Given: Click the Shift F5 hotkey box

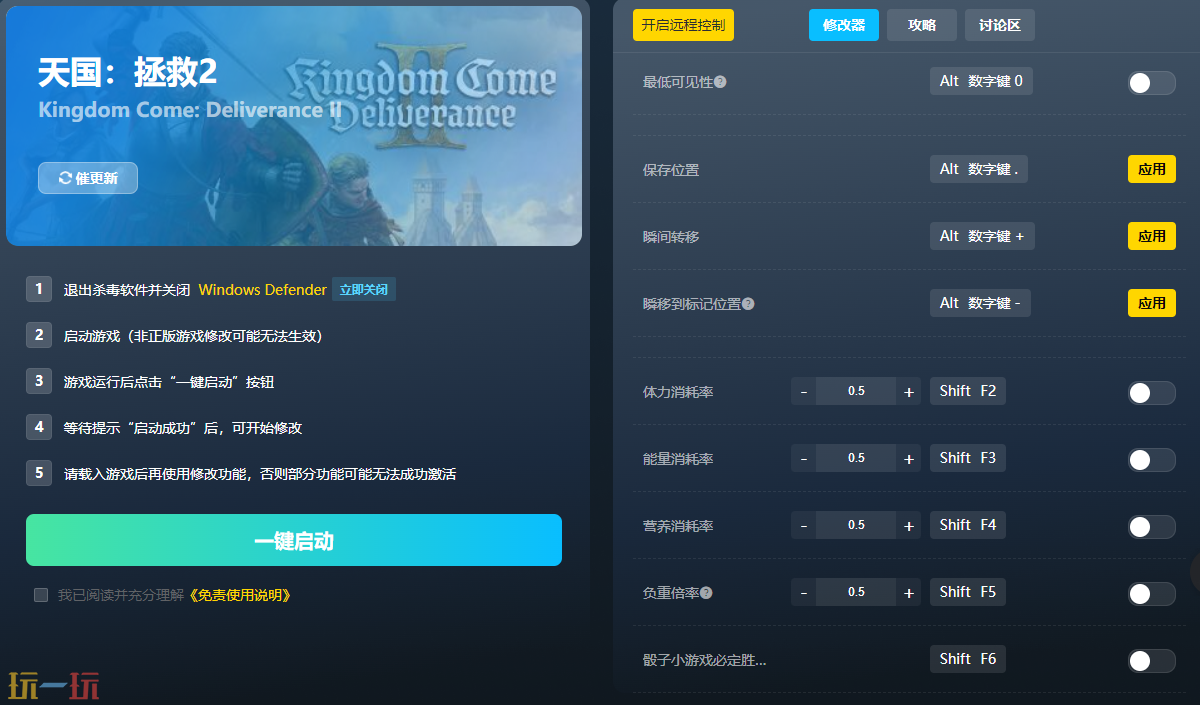Looking at the screenshot, I should pyautogui.click(x=968, y=592).
